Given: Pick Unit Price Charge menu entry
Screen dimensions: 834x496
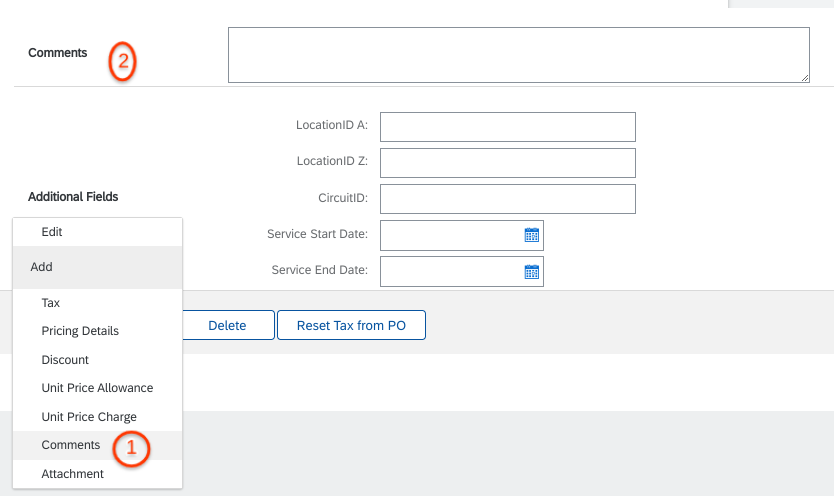Looking at the screenshot, I should click(97, 416).
